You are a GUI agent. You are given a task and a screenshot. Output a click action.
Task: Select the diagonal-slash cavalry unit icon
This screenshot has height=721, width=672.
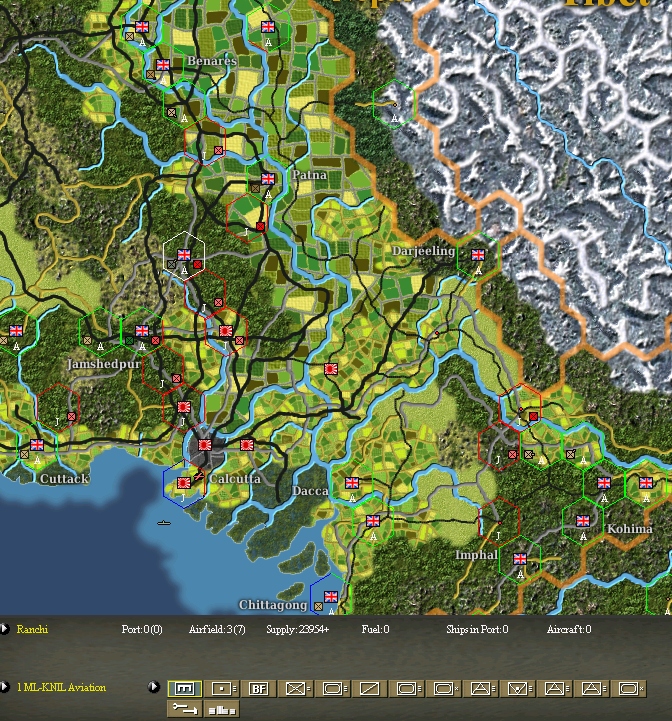coord(370,688)
